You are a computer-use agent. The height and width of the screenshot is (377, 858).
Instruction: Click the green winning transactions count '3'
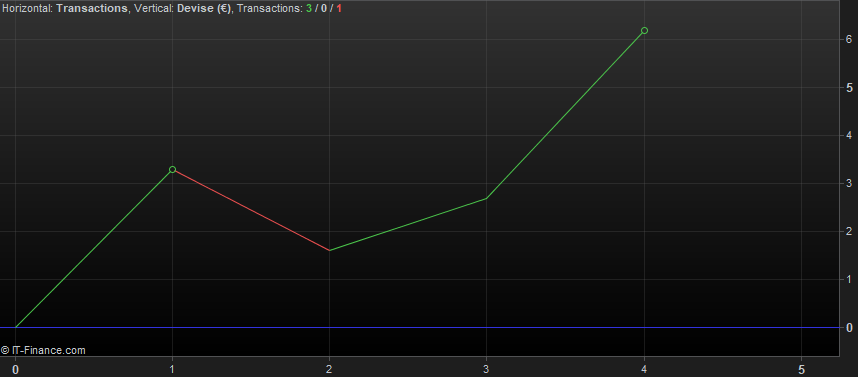[309, 8]
